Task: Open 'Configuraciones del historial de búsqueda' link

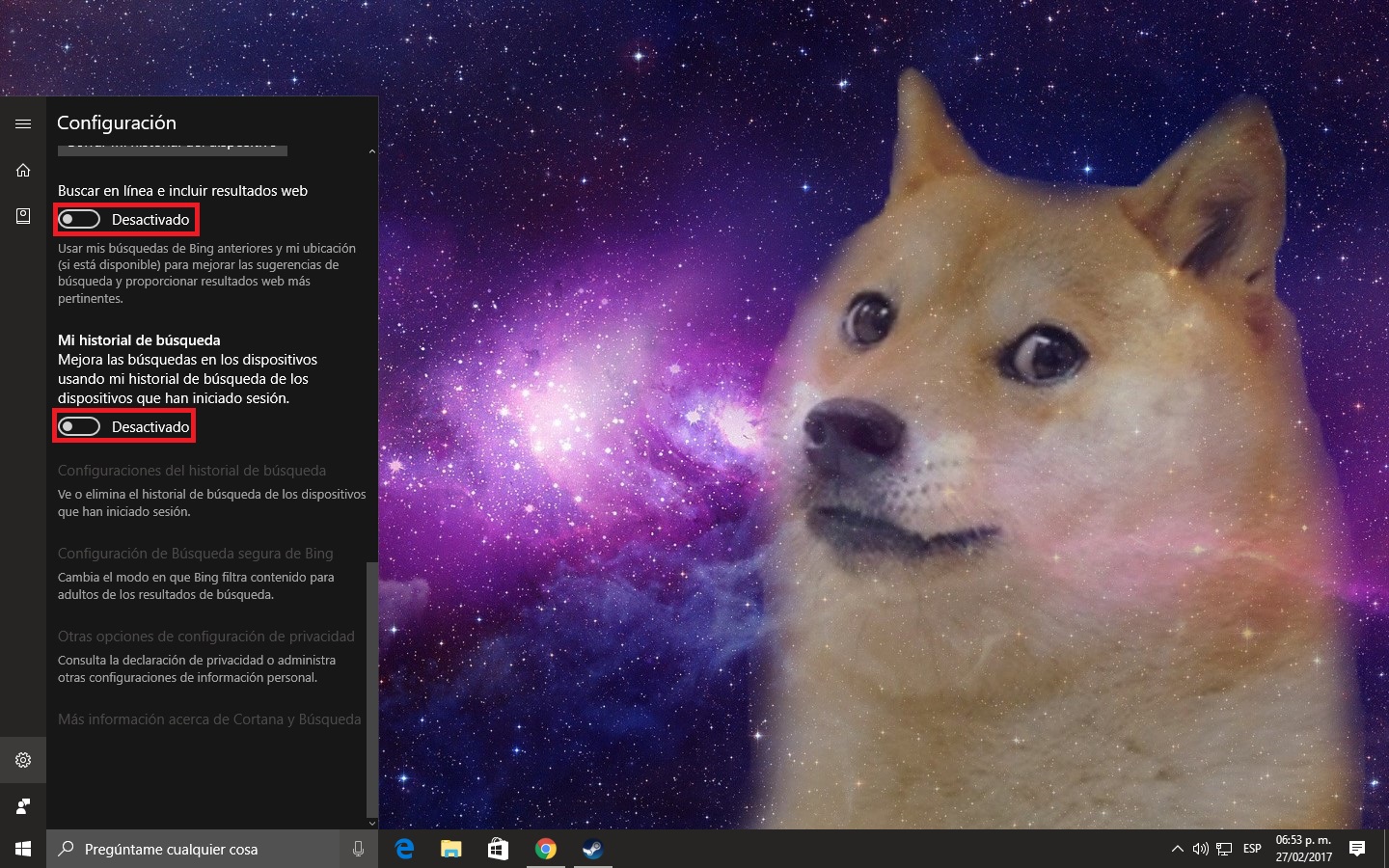Action: coord(192,471)
